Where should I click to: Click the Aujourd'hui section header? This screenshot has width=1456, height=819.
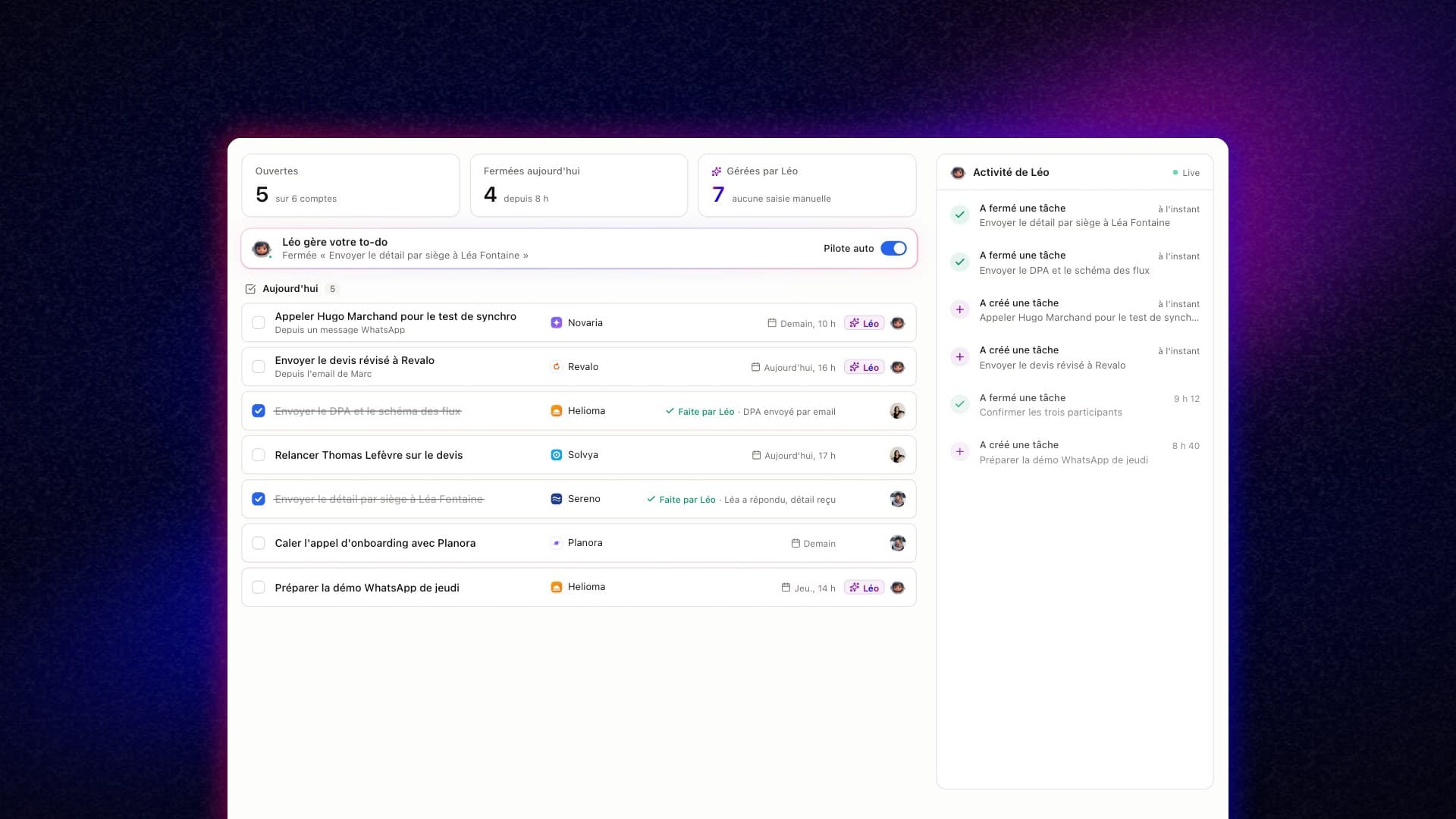tap(291, 289)
